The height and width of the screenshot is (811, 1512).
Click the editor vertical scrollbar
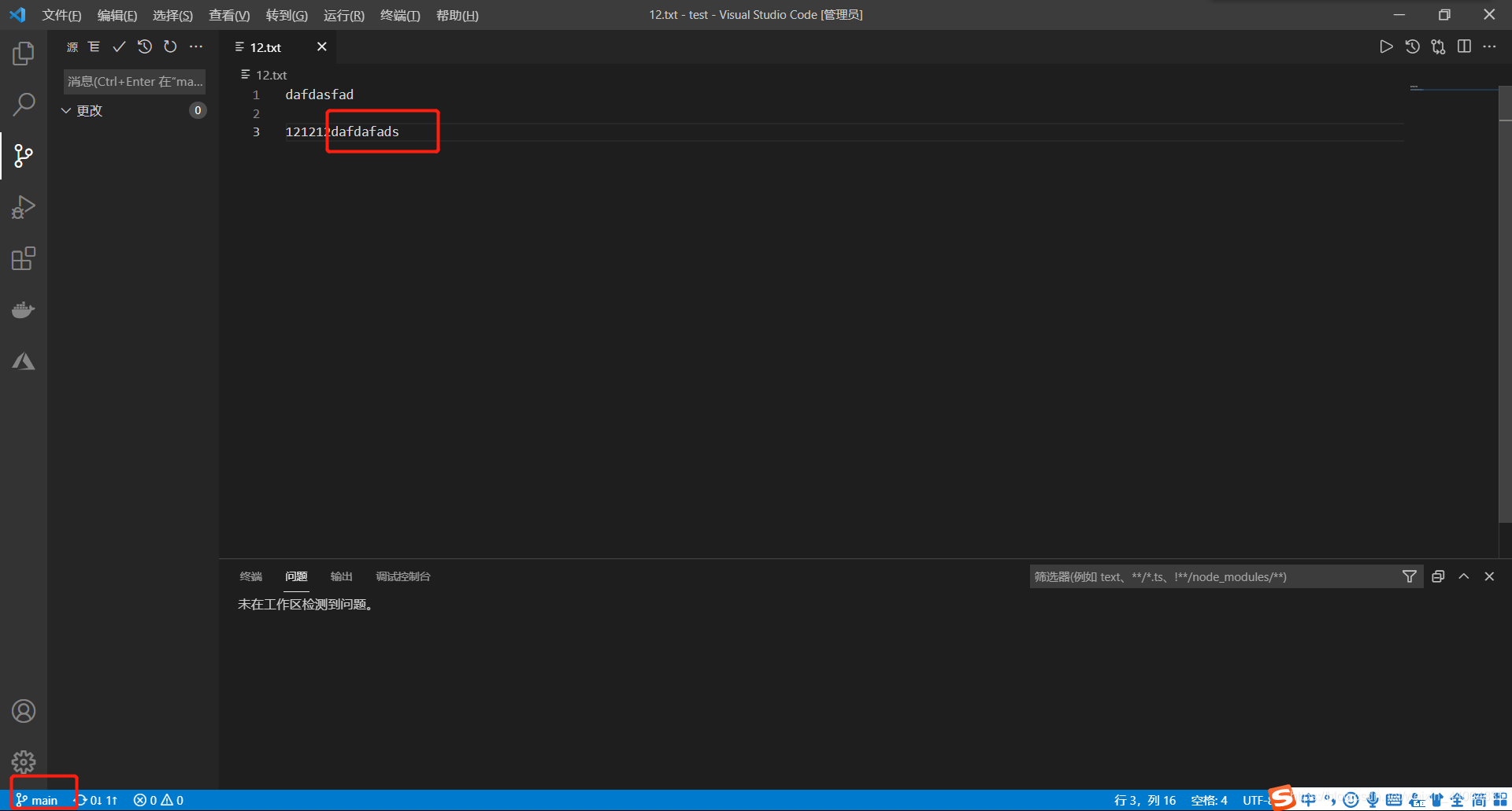pyautogui.click(x=1505, y=303)
